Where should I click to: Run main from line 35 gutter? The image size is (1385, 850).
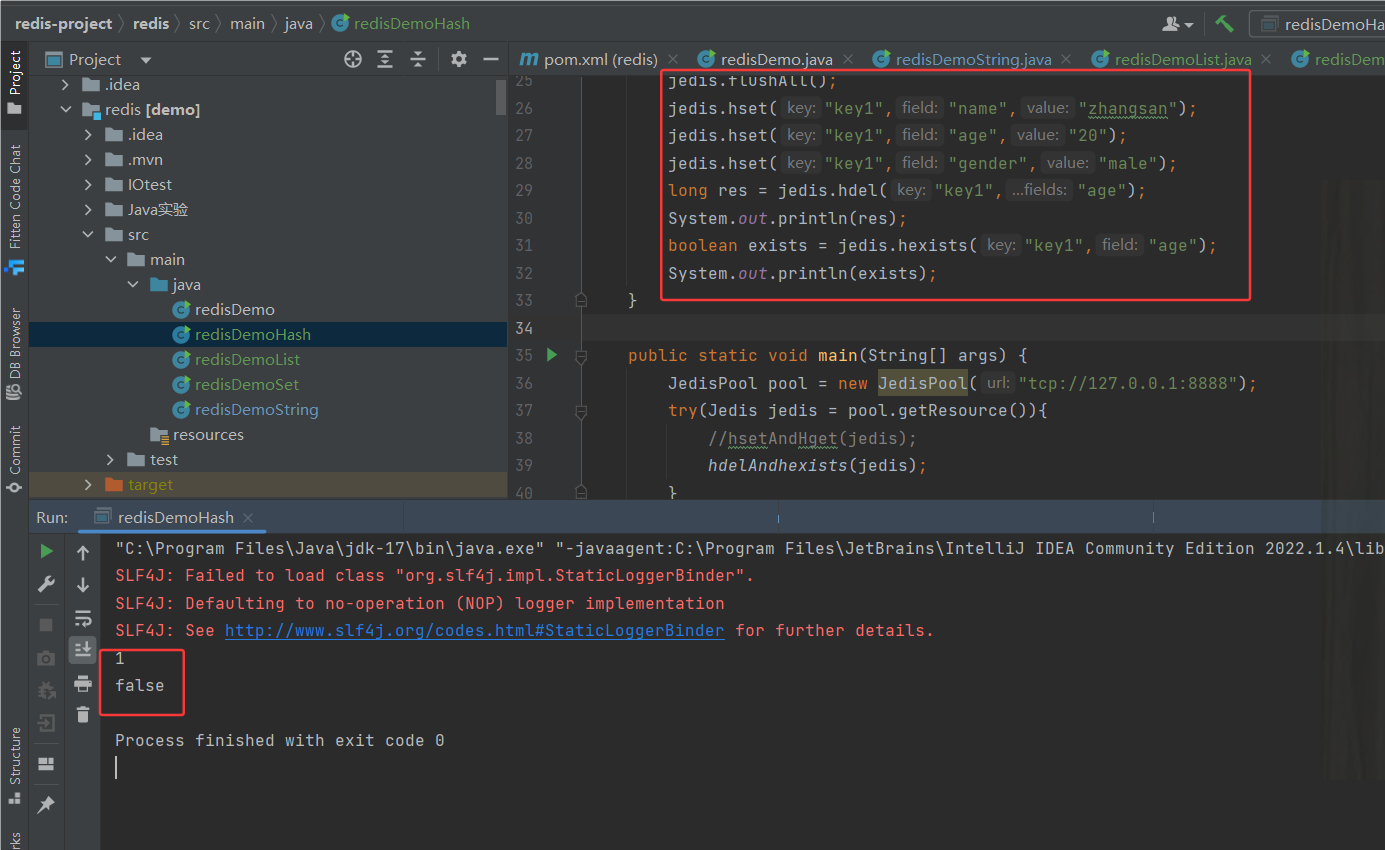pos(551,354)
